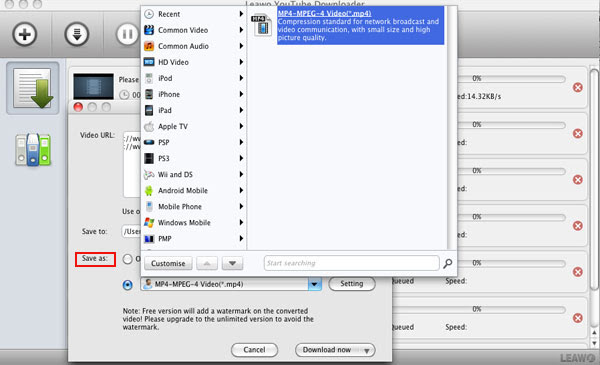
Task: Click the format list down arrow button
Action: click(232, 263)
